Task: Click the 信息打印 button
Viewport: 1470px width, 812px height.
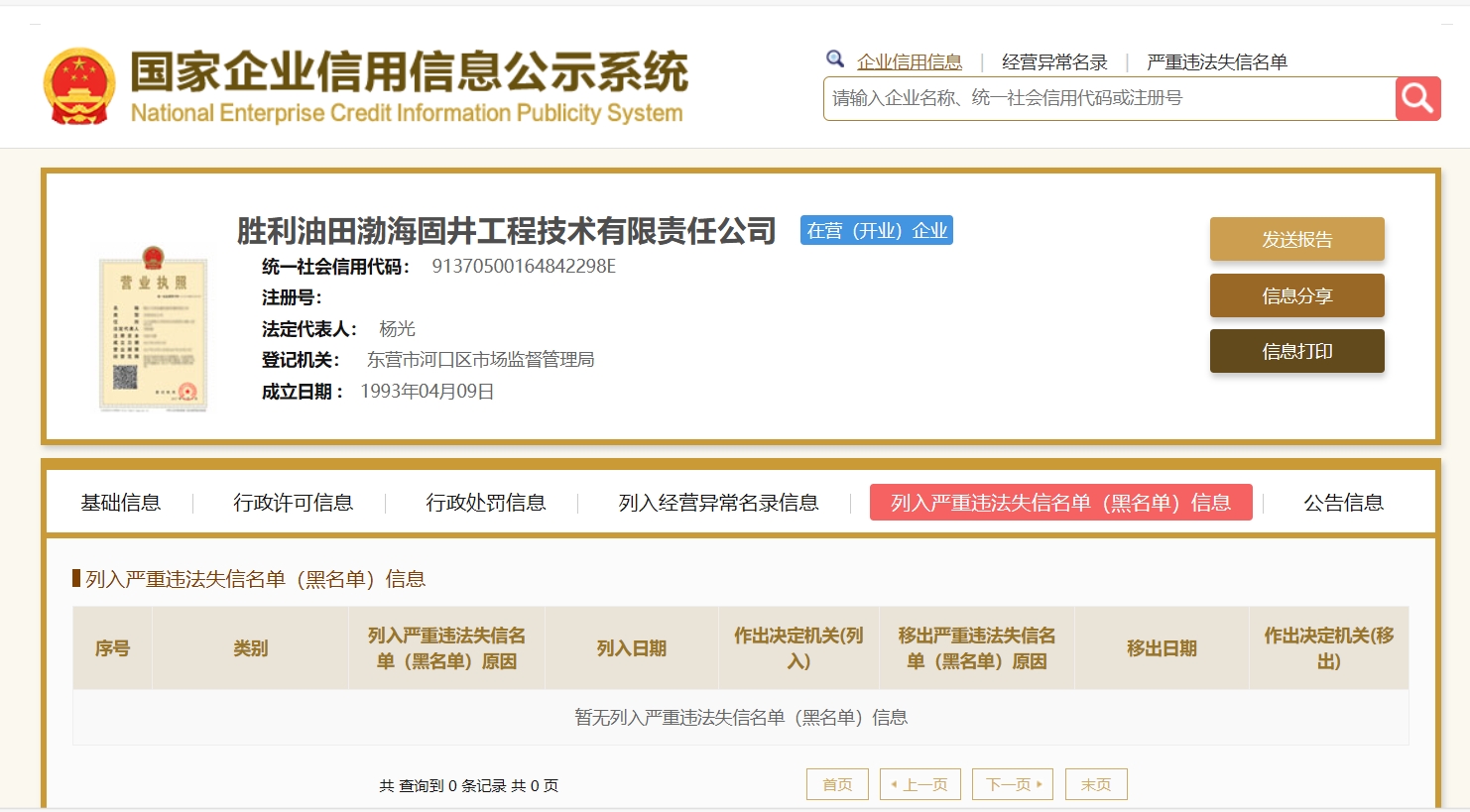Action: click(1296, 351)
